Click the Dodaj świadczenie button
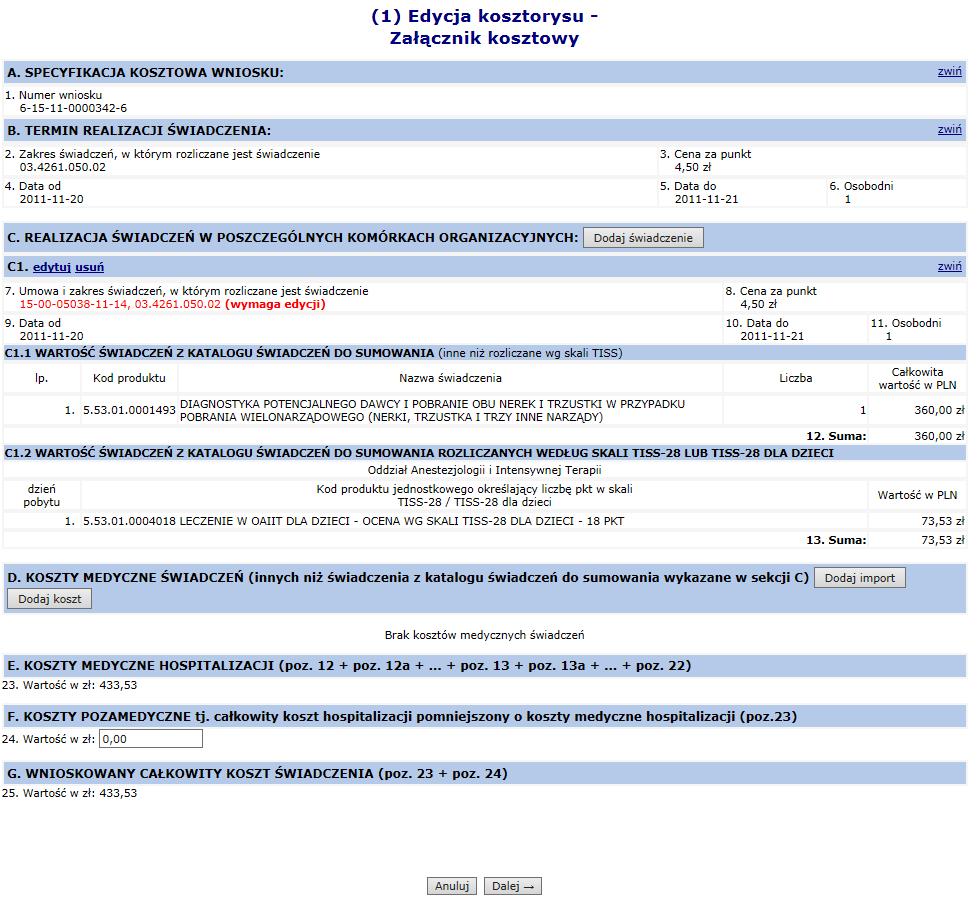 [x=643, y=238]
